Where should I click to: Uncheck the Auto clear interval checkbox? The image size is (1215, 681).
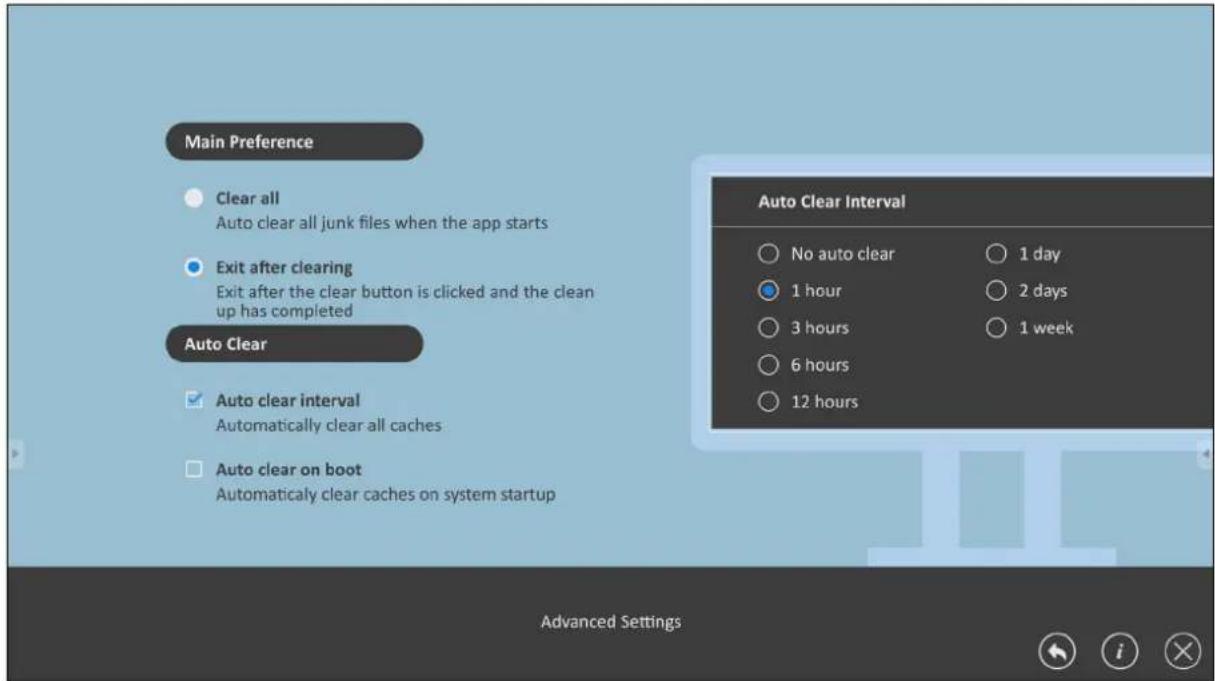click(194, 401)
